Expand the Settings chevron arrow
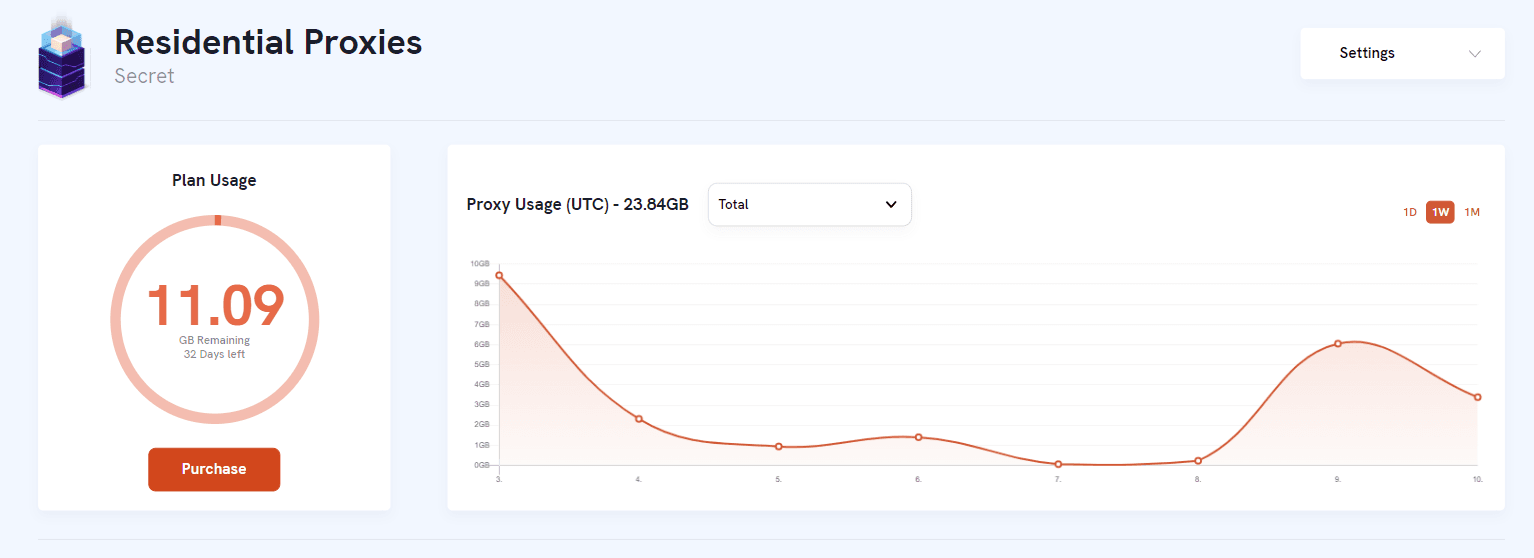 [1474, 54]
